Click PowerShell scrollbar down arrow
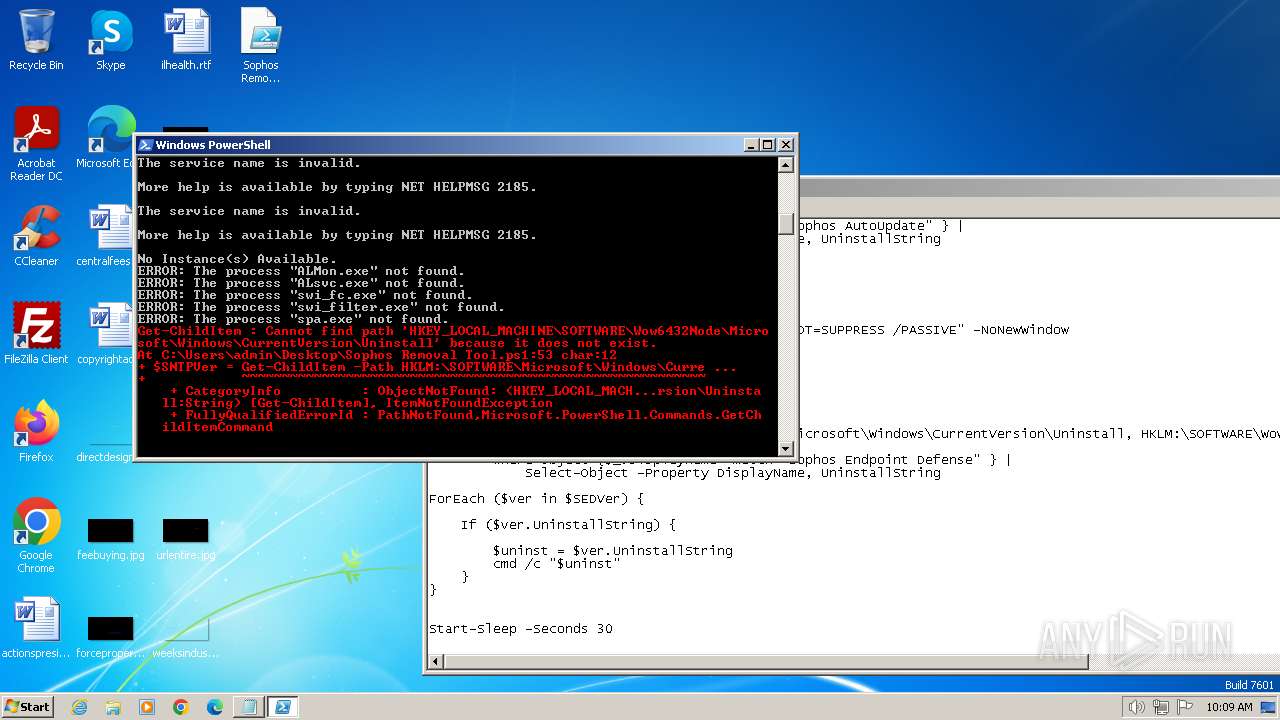 coord(786,449)
